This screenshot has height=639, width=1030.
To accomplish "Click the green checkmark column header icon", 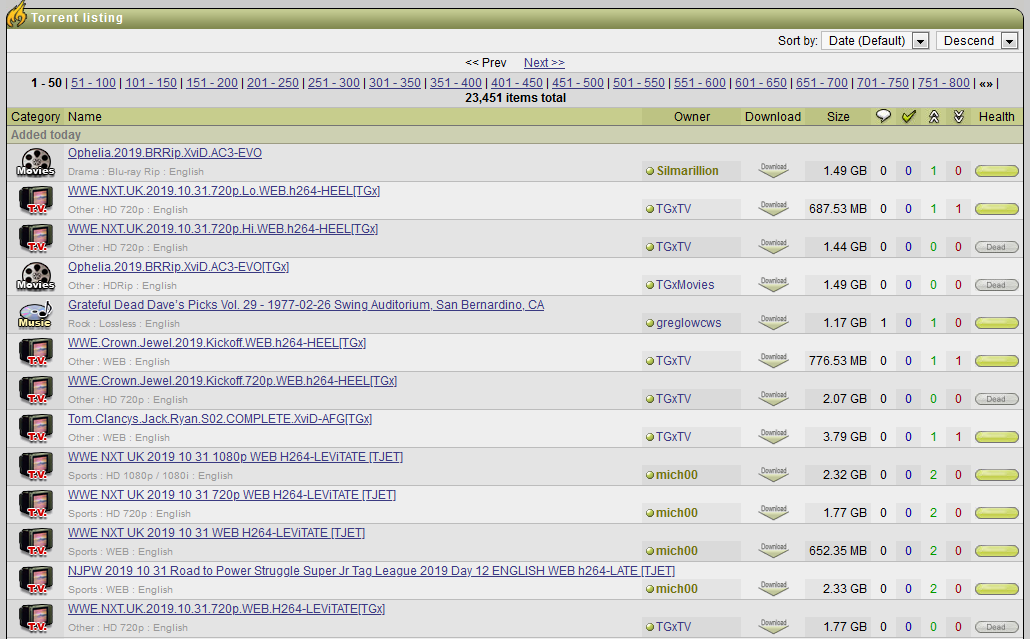I will [x=908, y=116].
